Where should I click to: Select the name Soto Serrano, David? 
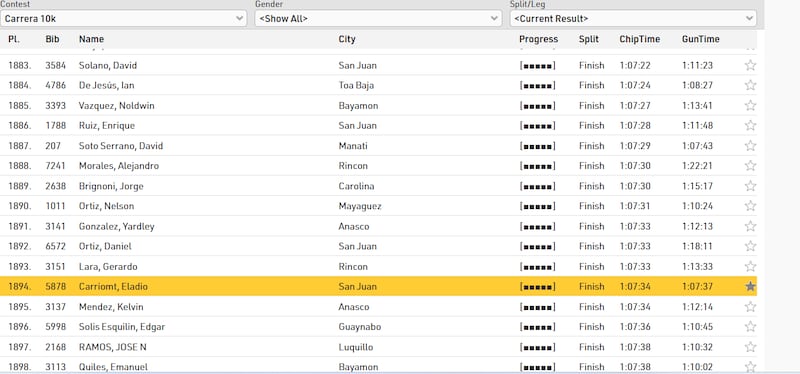tap(121, 146)
